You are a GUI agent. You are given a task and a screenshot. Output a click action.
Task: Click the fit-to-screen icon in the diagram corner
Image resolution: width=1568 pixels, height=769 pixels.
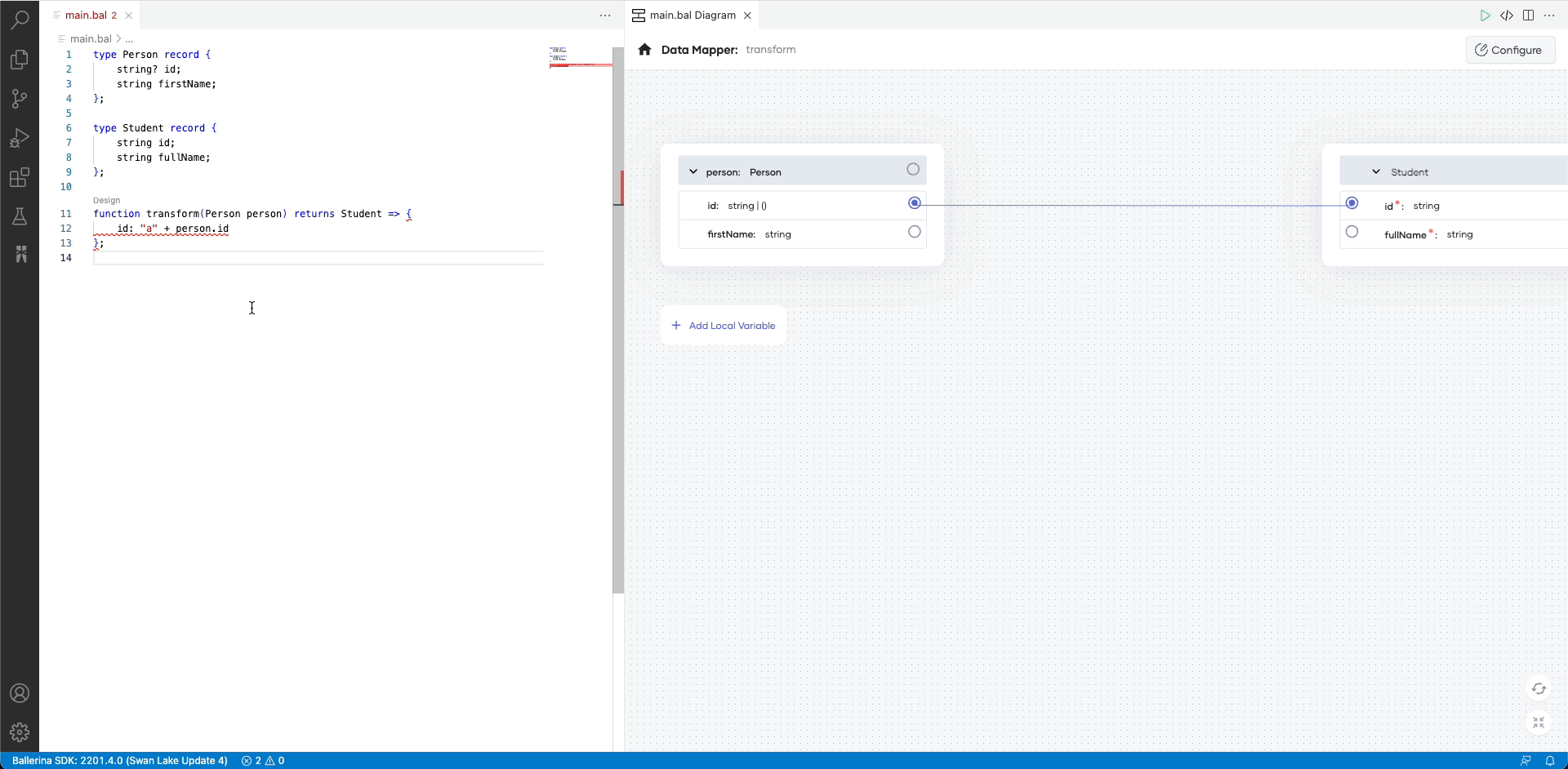point(1539,722)
